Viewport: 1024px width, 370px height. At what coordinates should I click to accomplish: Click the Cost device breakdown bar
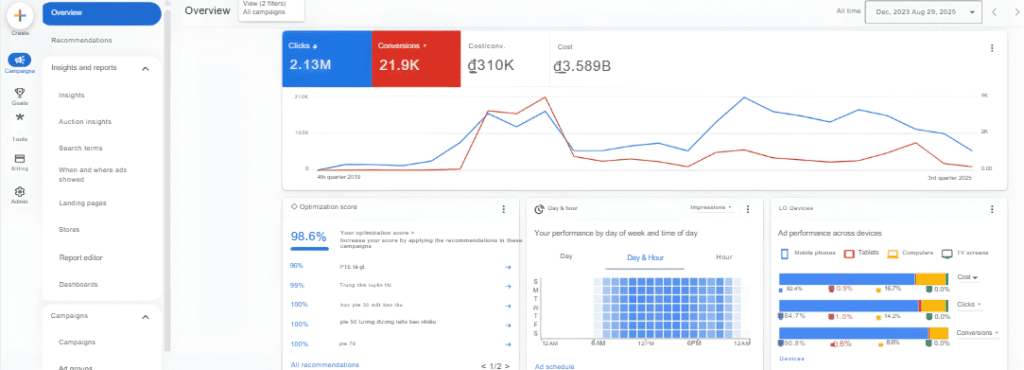(864, 279)
